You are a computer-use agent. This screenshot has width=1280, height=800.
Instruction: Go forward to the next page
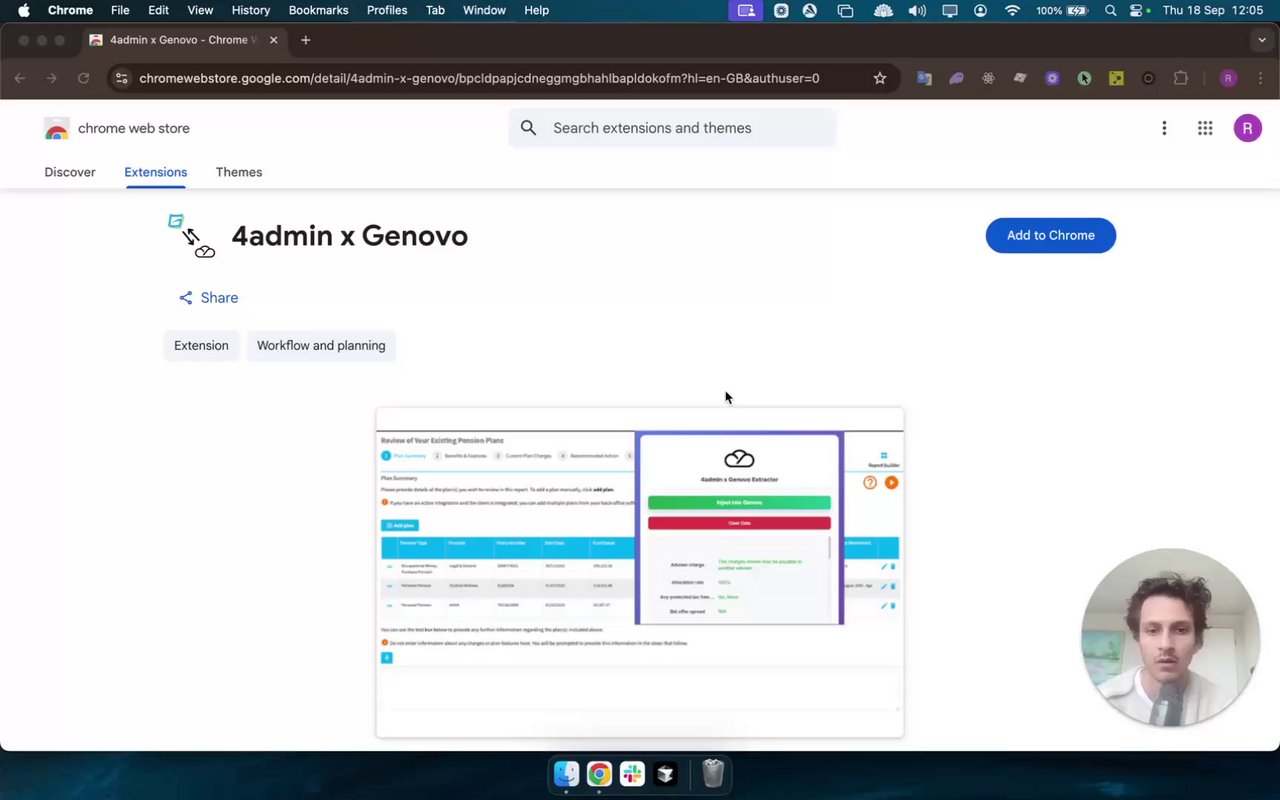click(x=52, y=78)
